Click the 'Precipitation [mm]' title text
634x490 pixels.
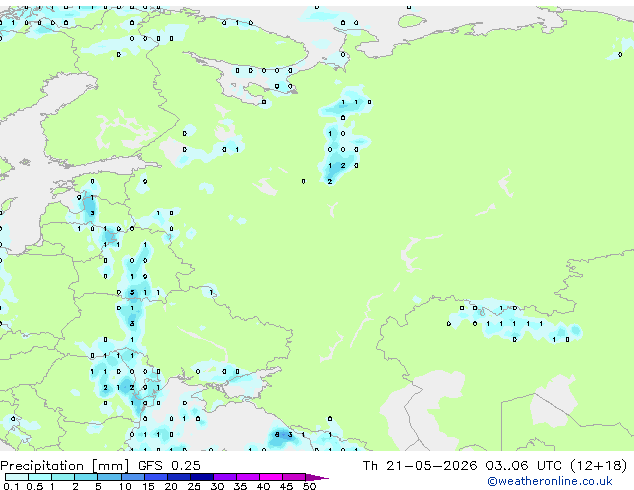coord(64,466)
